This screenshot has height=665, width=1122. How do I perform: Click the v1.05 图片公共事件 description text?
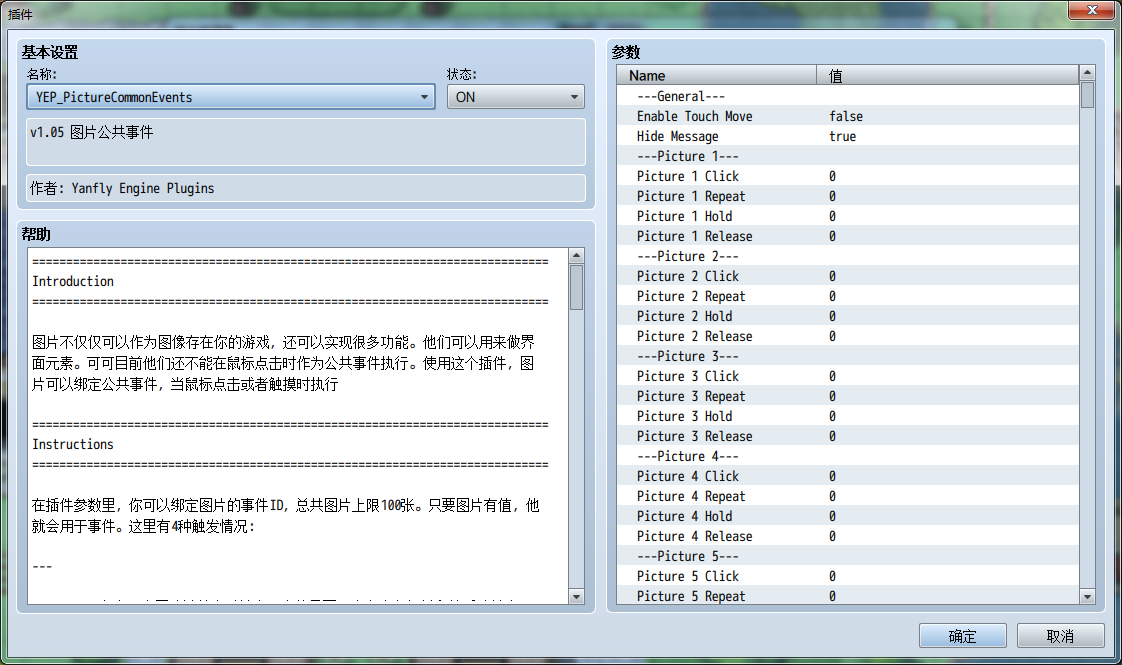(91, 132)
